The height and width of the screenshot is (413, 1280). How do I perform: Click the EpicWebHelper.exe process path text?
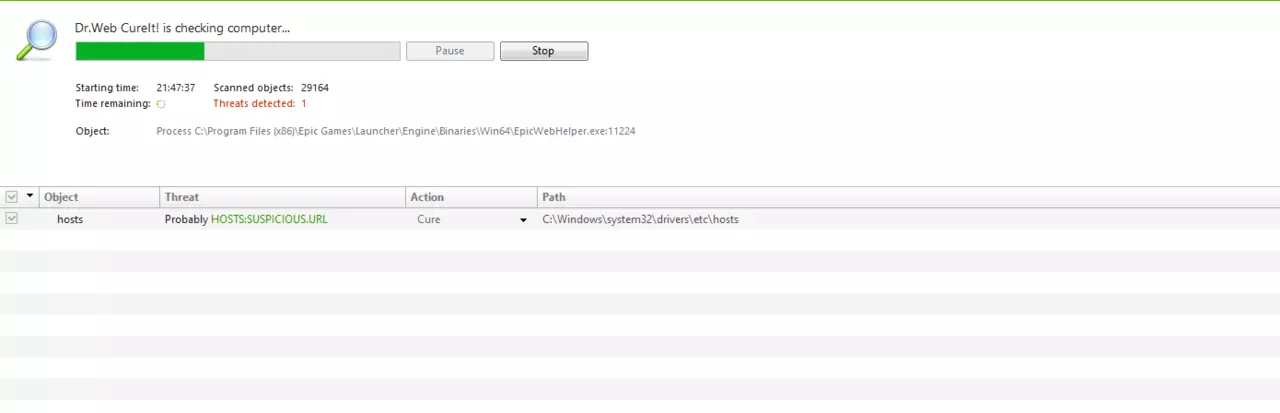pos(396,131)
